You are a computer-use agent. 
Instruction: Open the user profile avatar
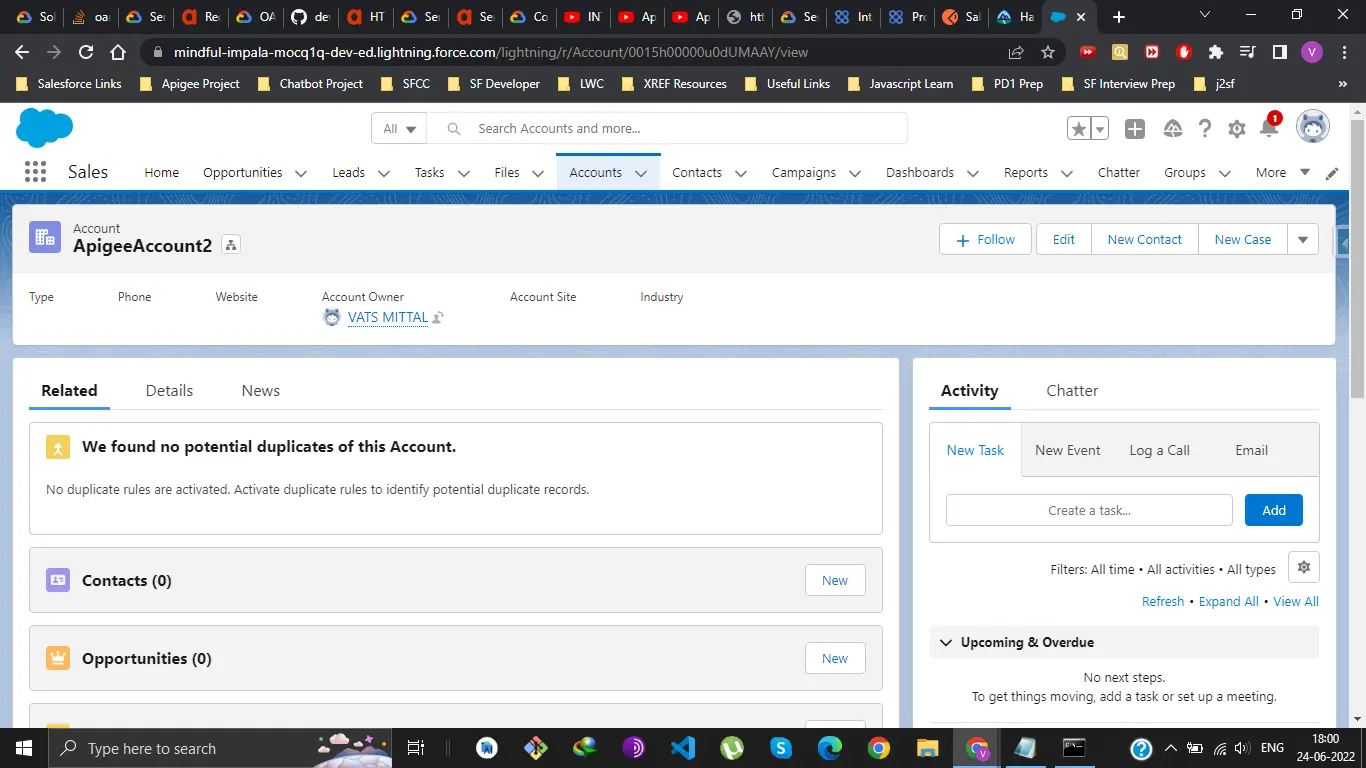click(x=1313, y=127)
